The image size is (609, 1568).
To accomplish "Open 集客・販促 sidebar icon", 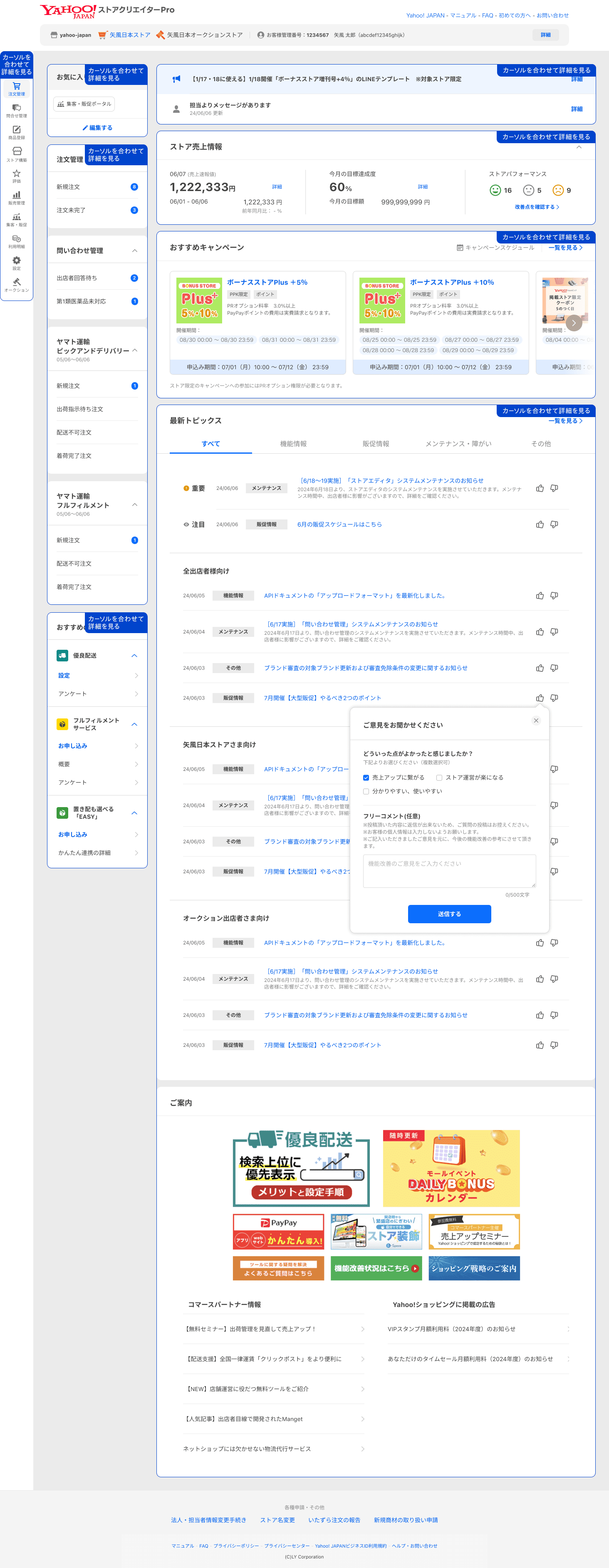I will [x=16, y=220].
